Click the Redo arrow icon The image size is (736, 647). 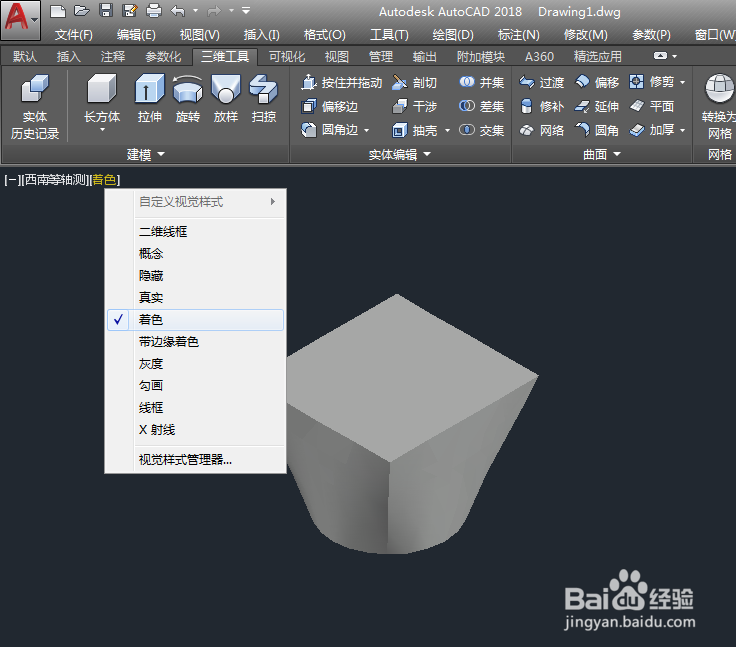click(x=214, y=10)
